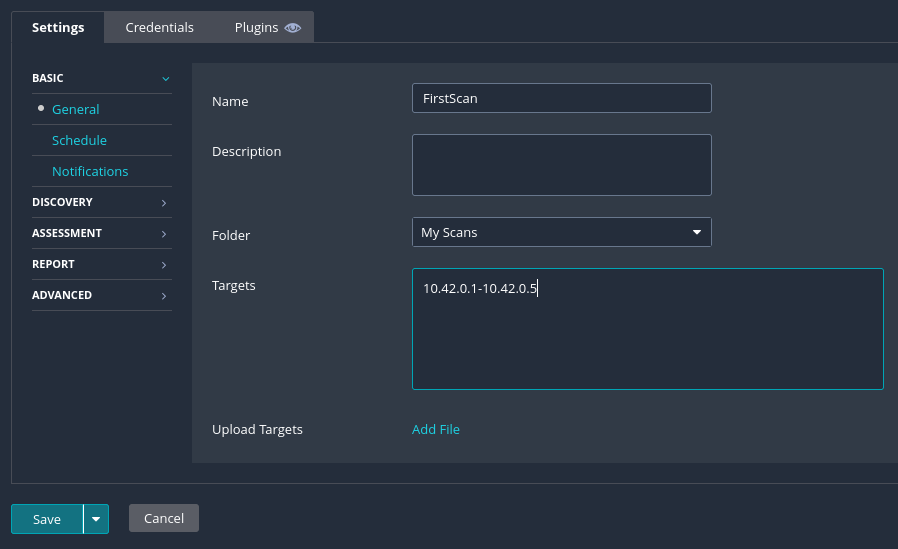Open the Notifications settings
The image size is (898, 549).
90,171
